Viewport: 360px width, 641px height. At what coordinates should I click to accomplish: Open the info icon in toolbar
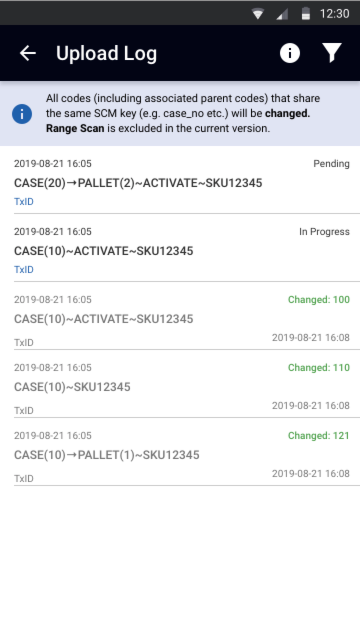tap(290, 53)
